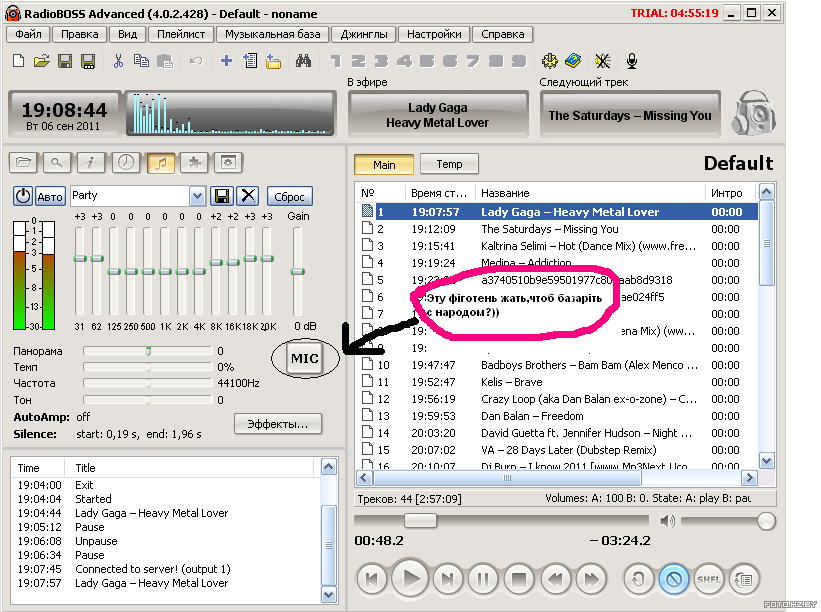This screenshot has width=821, height=612.
Task: Open the clock scheduler panel tab
Action: tap(126, 163)
